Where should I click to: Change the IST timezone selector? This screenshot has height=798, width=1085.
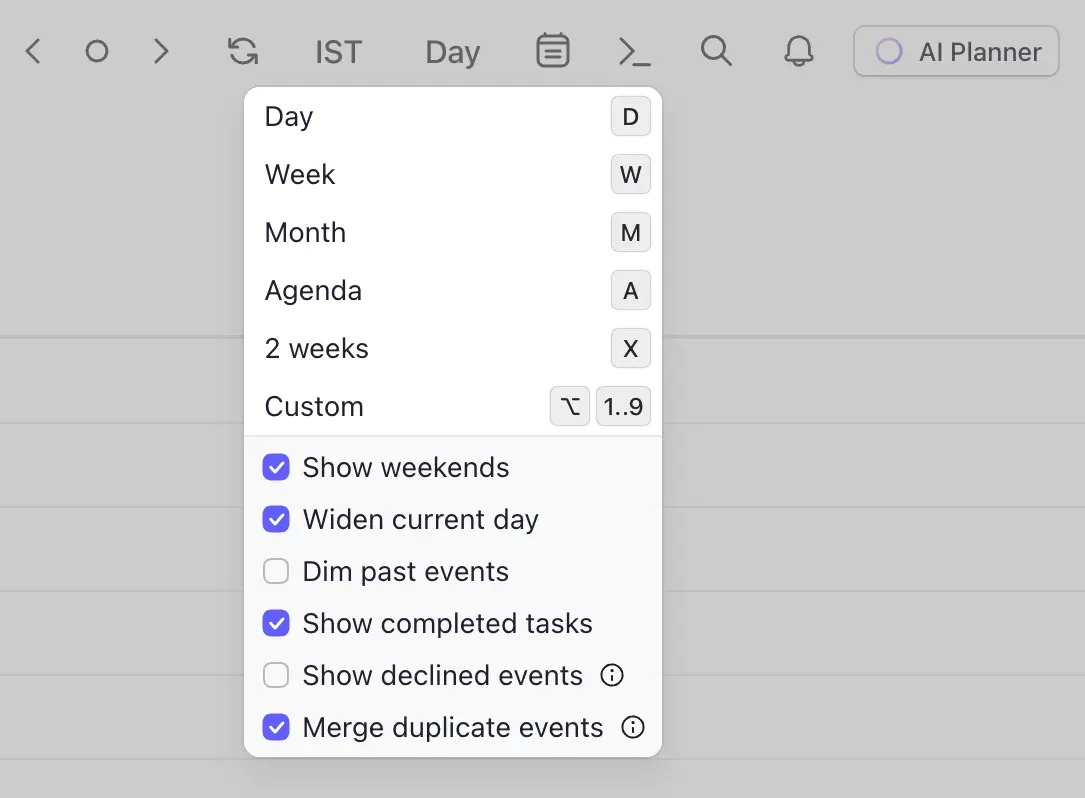pyautogui.click(x=337, y=51)
